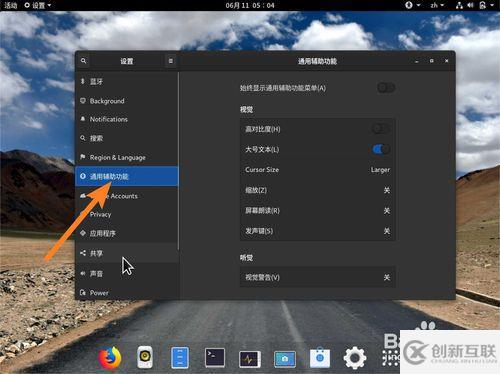Open the Settings hamburger menu
The height and width of the screenshot is (374, 500).
[171, 61]
